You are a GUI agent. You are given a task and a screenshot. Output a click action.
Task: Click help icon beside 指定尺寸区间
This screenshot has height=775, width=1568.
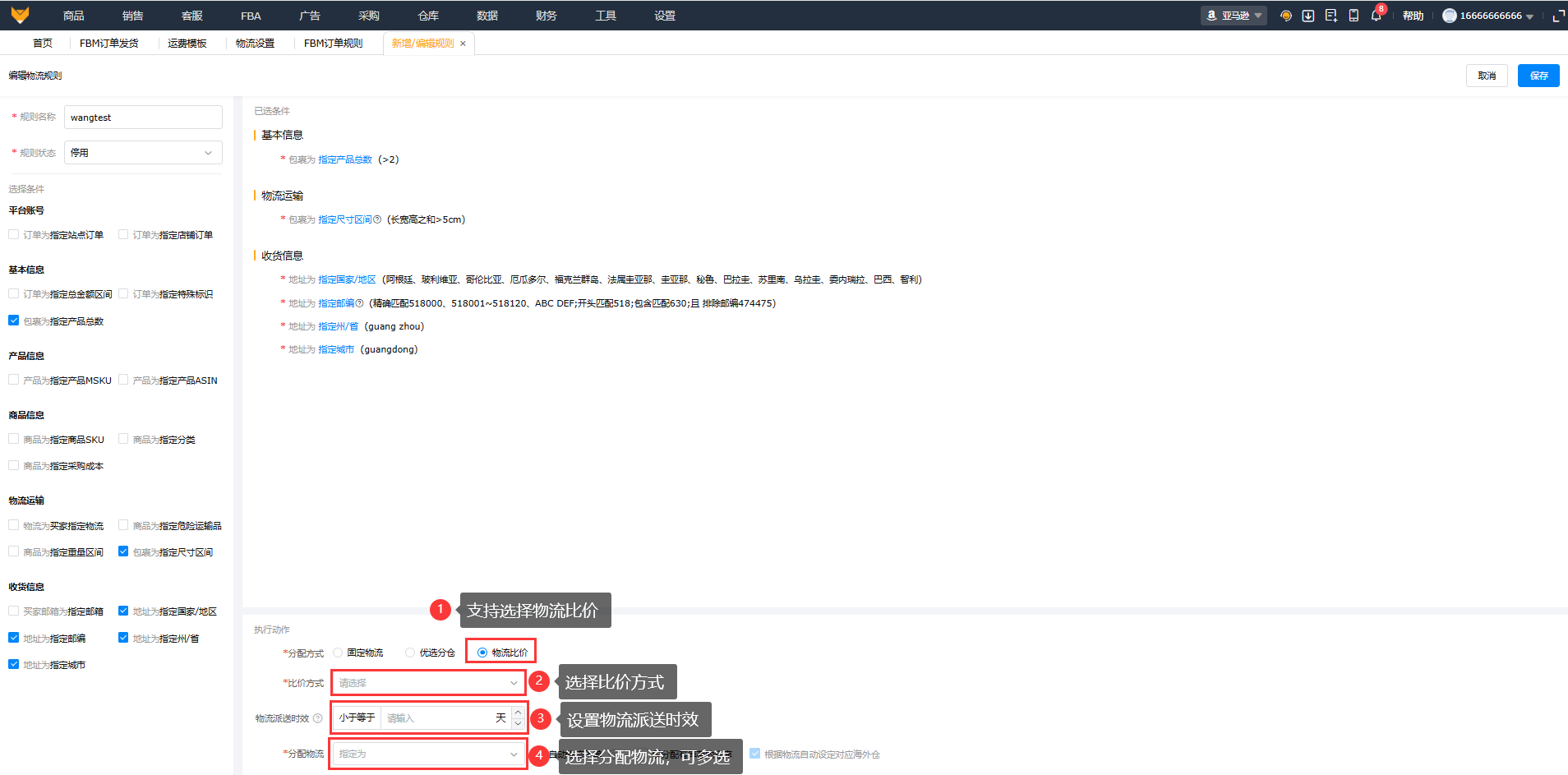pos(377,219)
